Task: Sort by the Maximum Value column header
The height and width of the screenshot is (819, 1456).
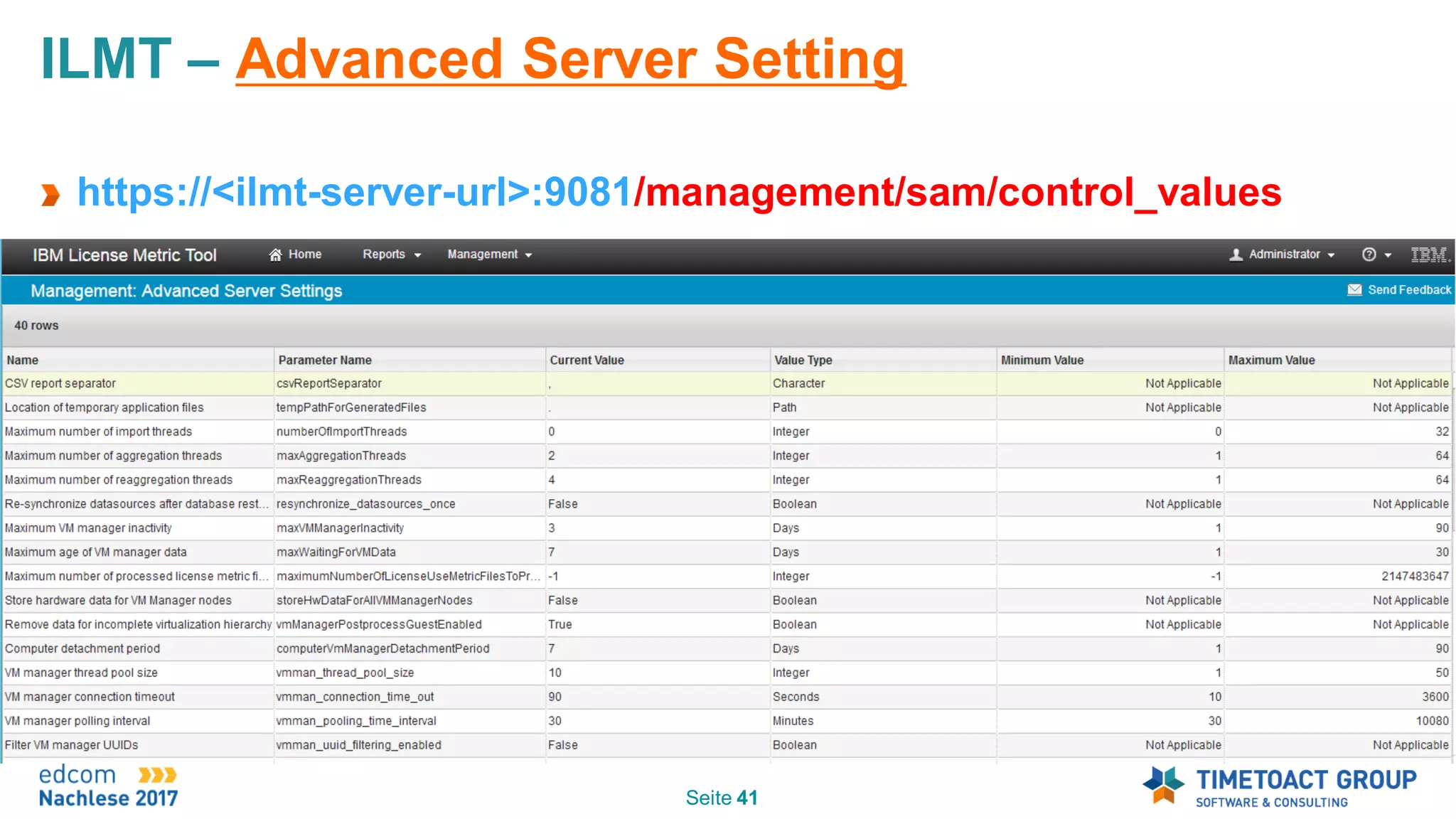Action: tap(1338, 360)
